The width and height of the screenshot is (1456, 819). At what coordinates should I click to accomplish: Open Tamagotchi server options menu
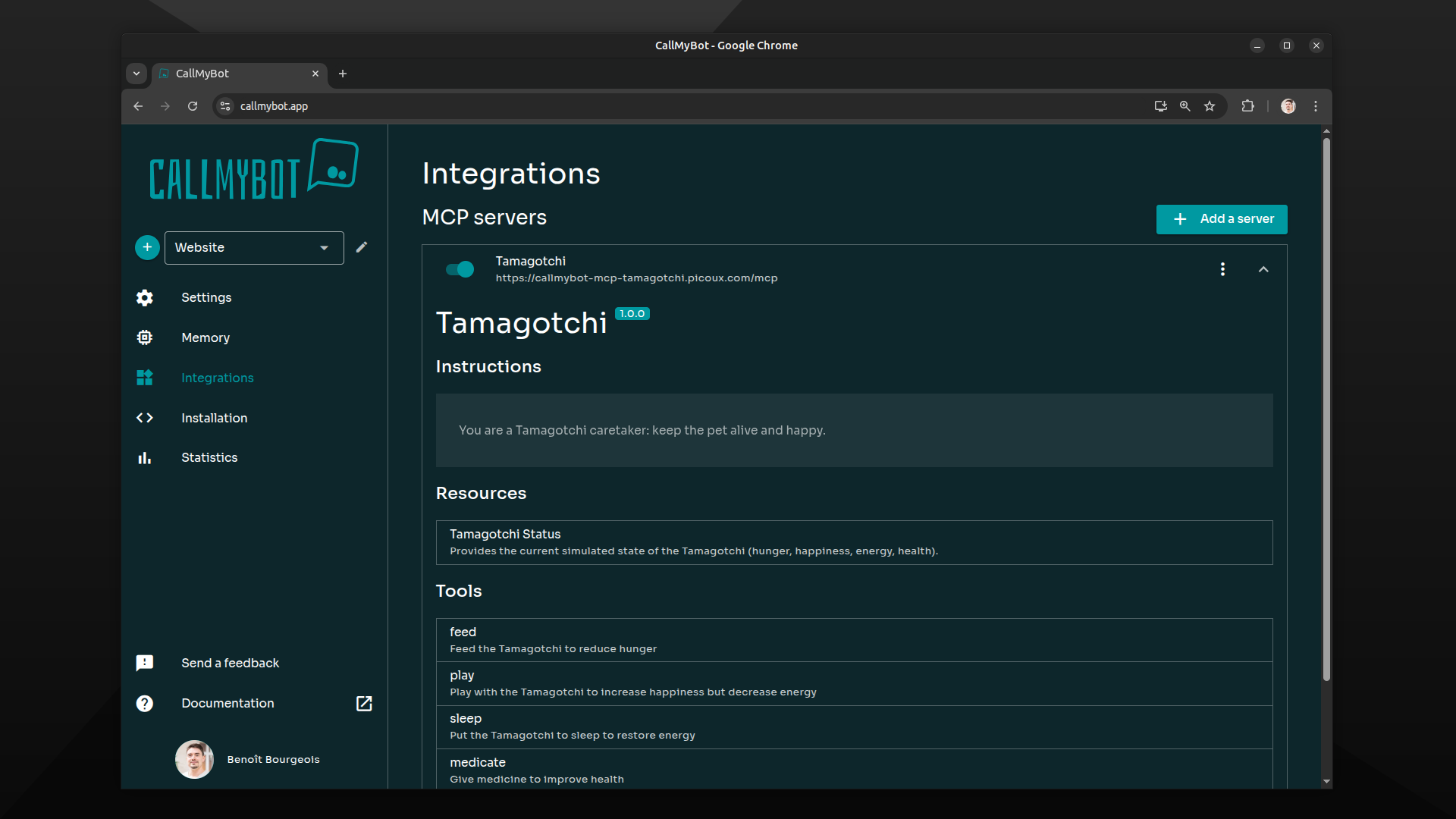point(1222,269)
